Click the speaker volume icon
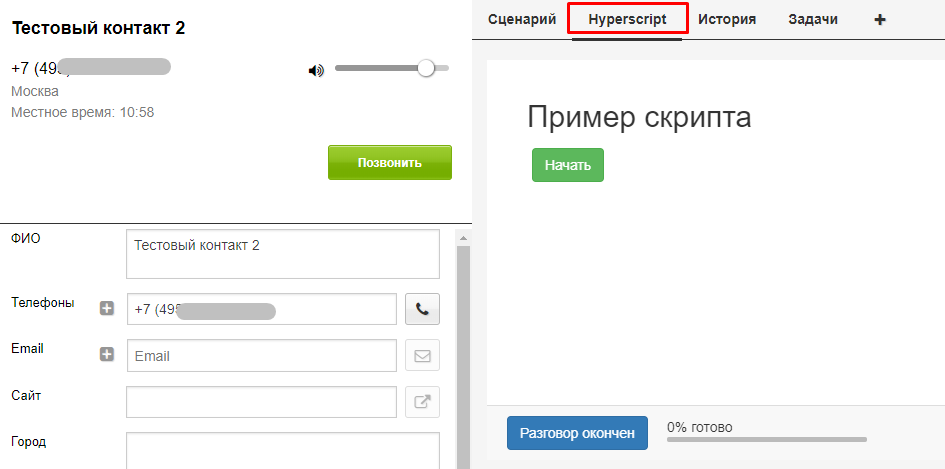 tap(317, 70)
